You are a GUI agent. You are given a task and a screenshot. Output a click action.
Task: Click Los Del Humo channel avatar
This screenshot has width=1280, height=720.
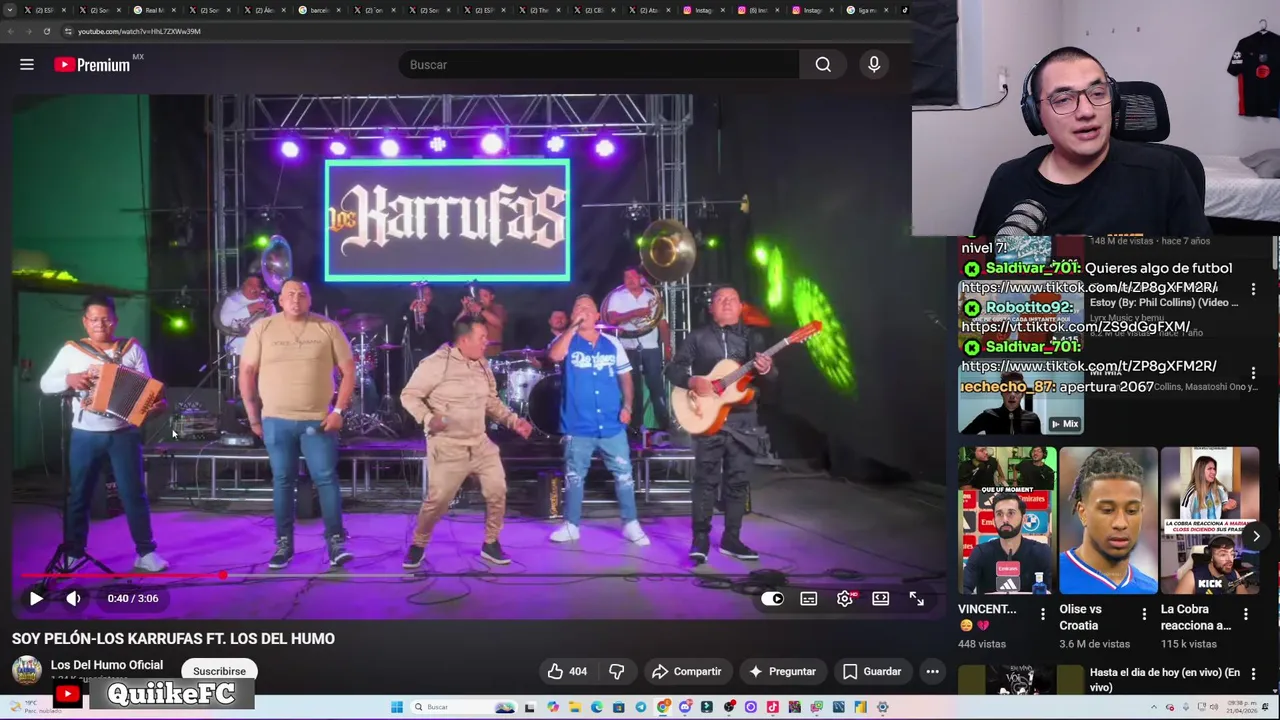tap(26, 670)
